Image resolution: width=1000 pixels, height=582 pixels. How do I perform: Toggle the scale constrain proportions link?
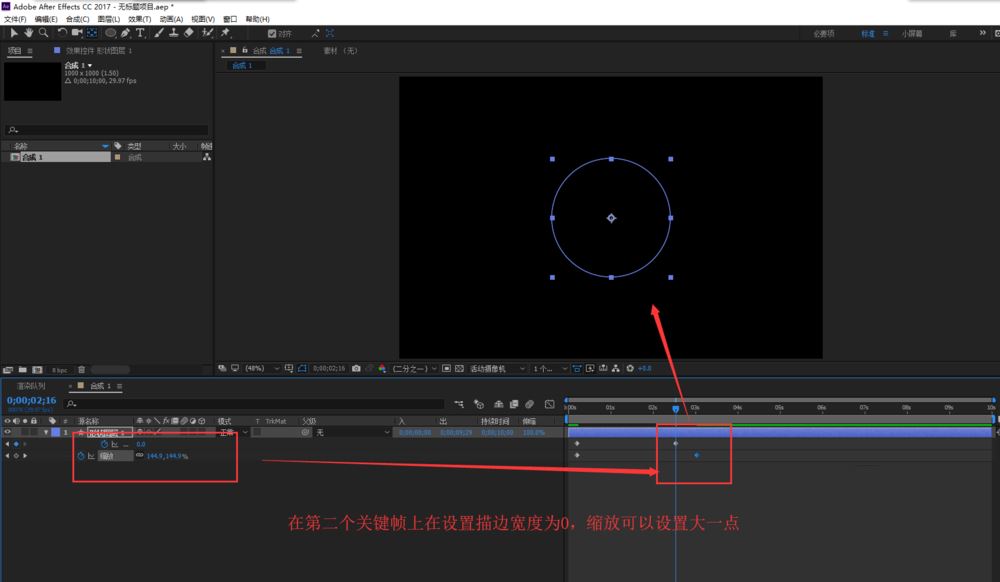140,455
